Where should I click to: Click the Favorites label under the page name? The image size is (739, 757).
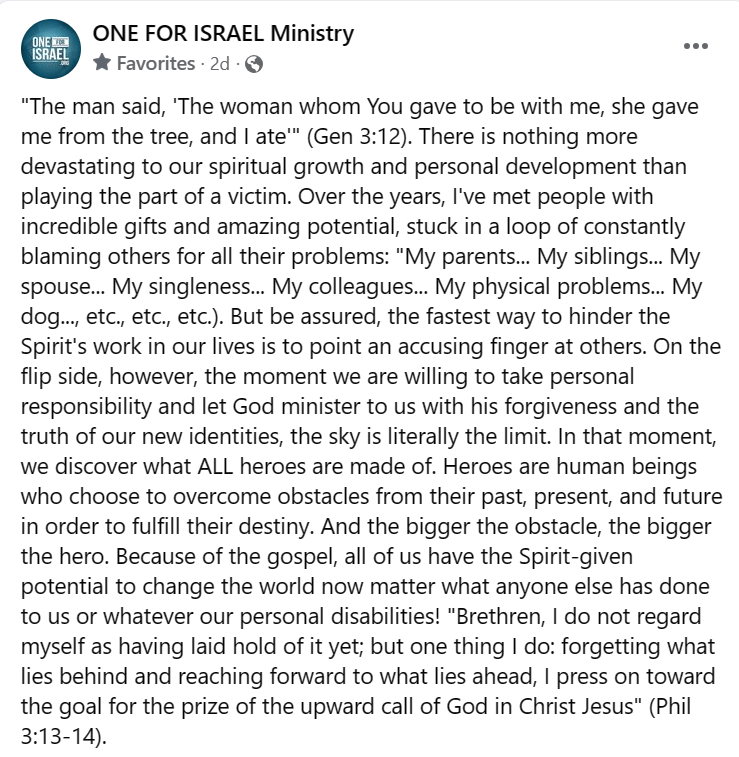click(155, 64)
